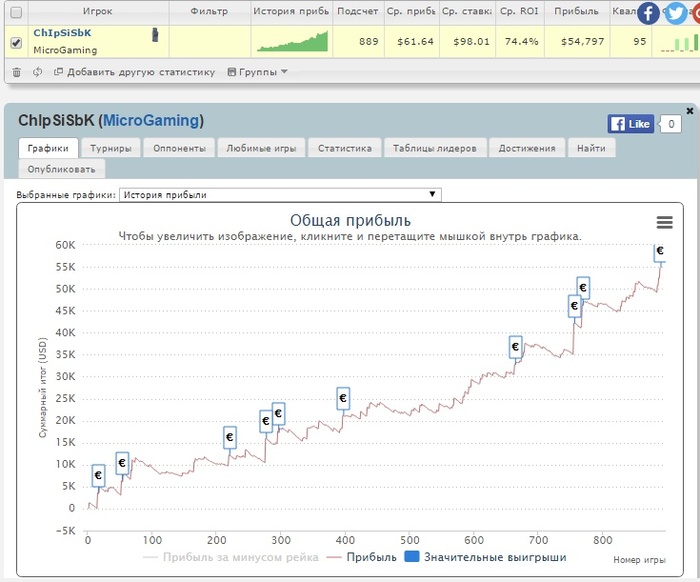Uncheck the ChIpSiSbK row checkbox

[15, 42]
